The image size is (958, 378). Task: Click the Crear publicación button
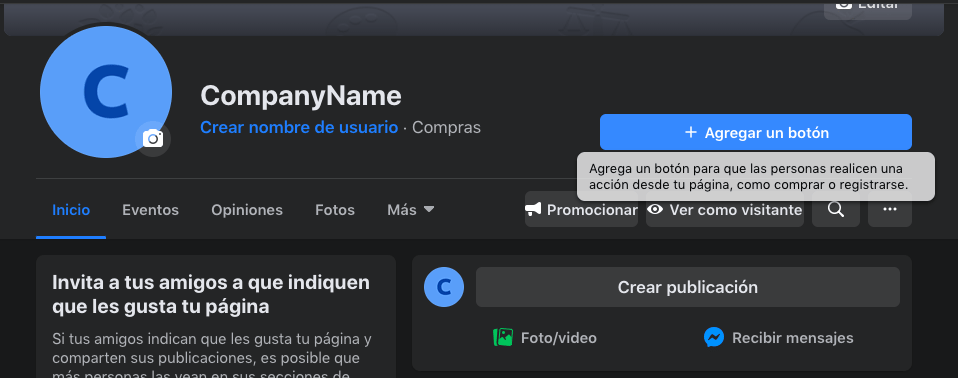687,287
